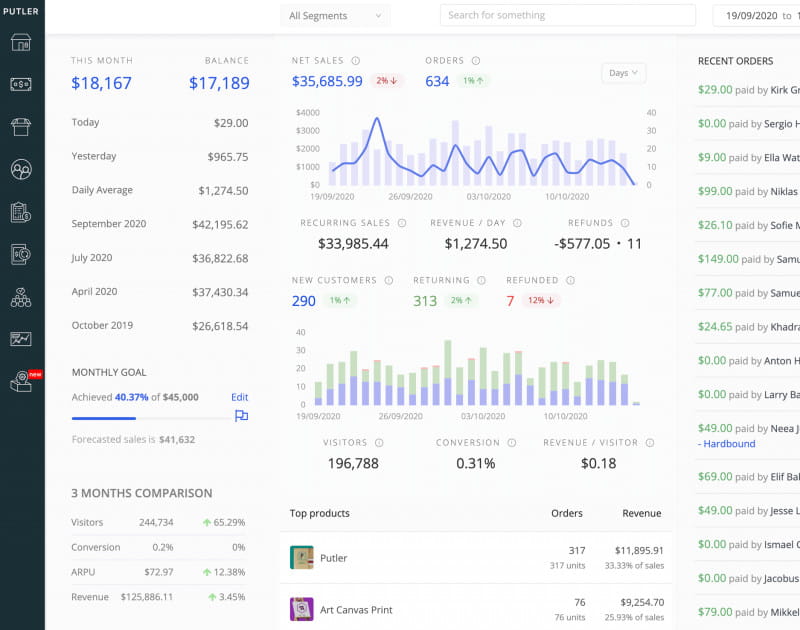Open the Transactions clipboard icon in sidebar
The height and width of the screenshot is (630, 800).
21,212
